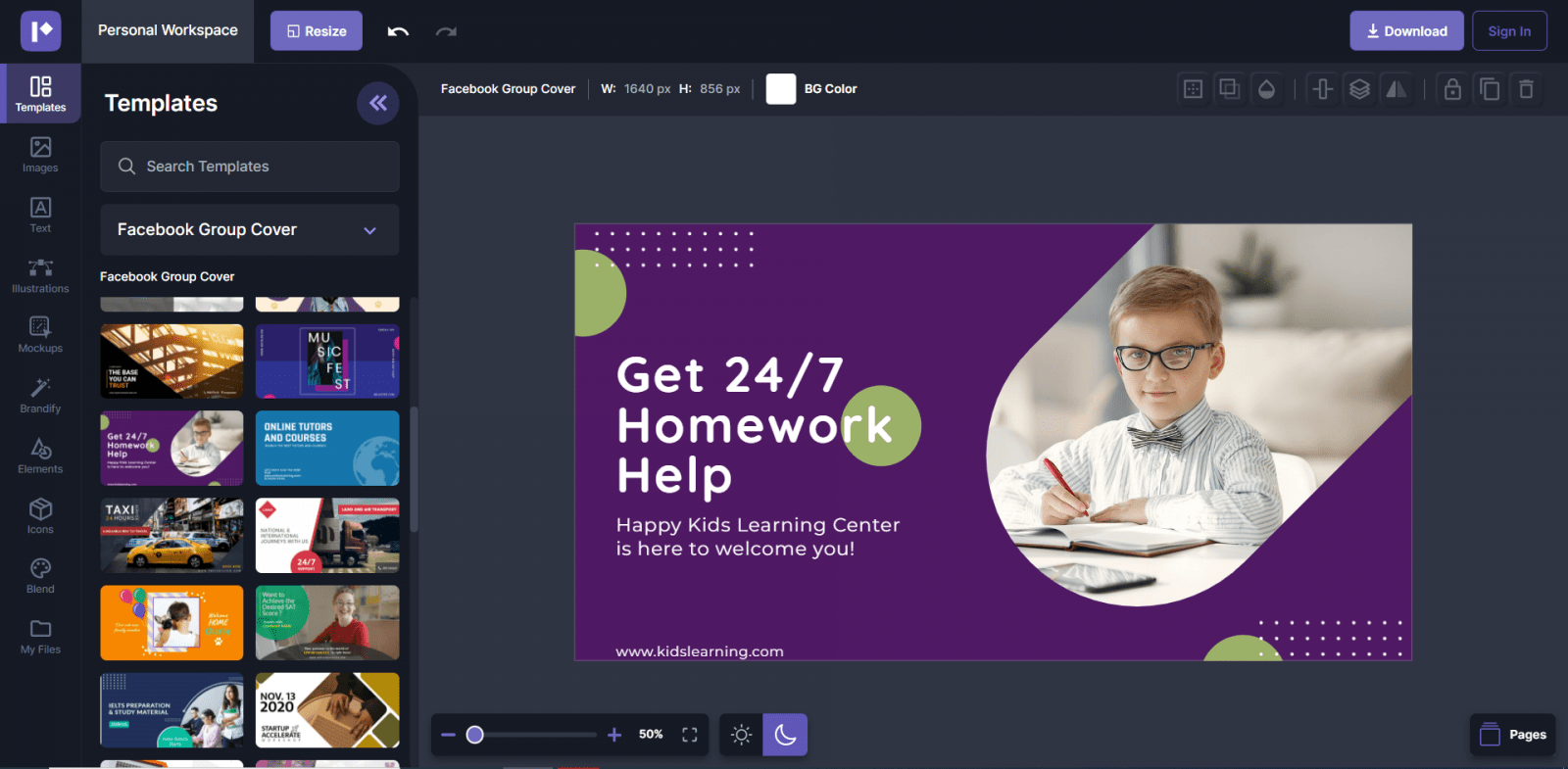Click the redo arrow icon
This screenshot has width=1568, height=769.
446,31
